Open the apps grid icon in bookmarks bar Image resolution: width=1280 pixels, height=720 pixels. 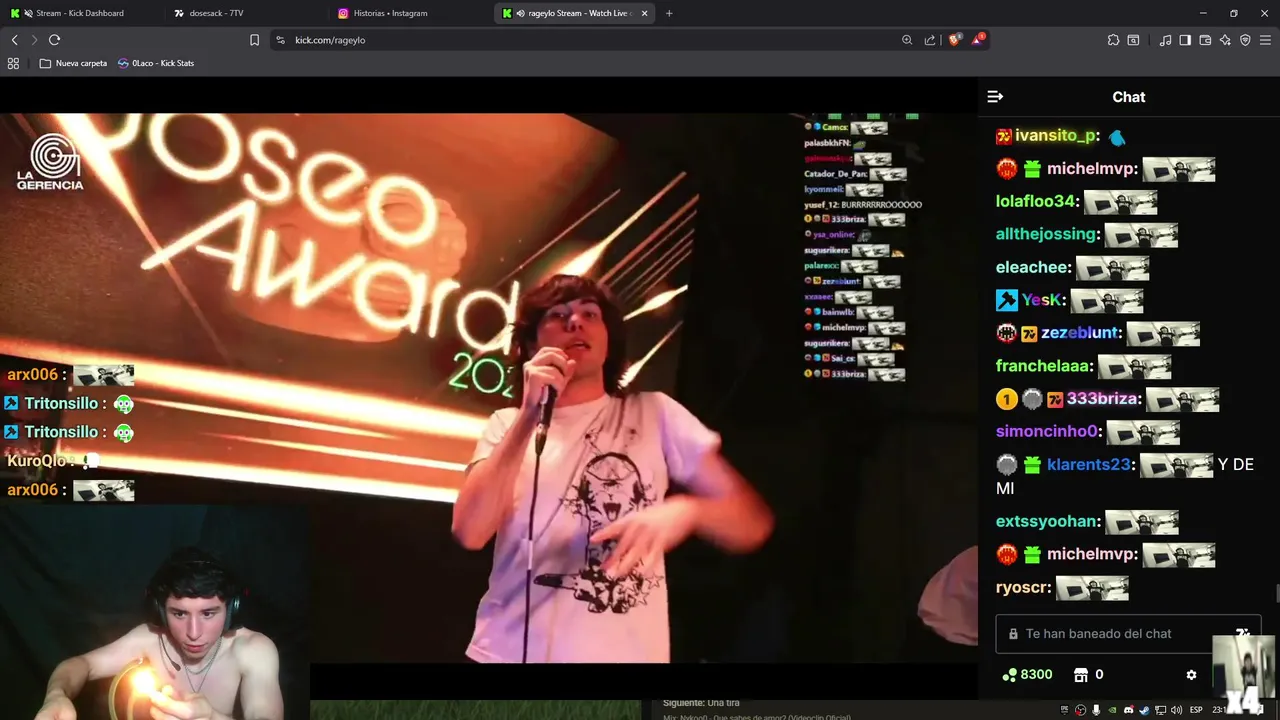(13, 63)
